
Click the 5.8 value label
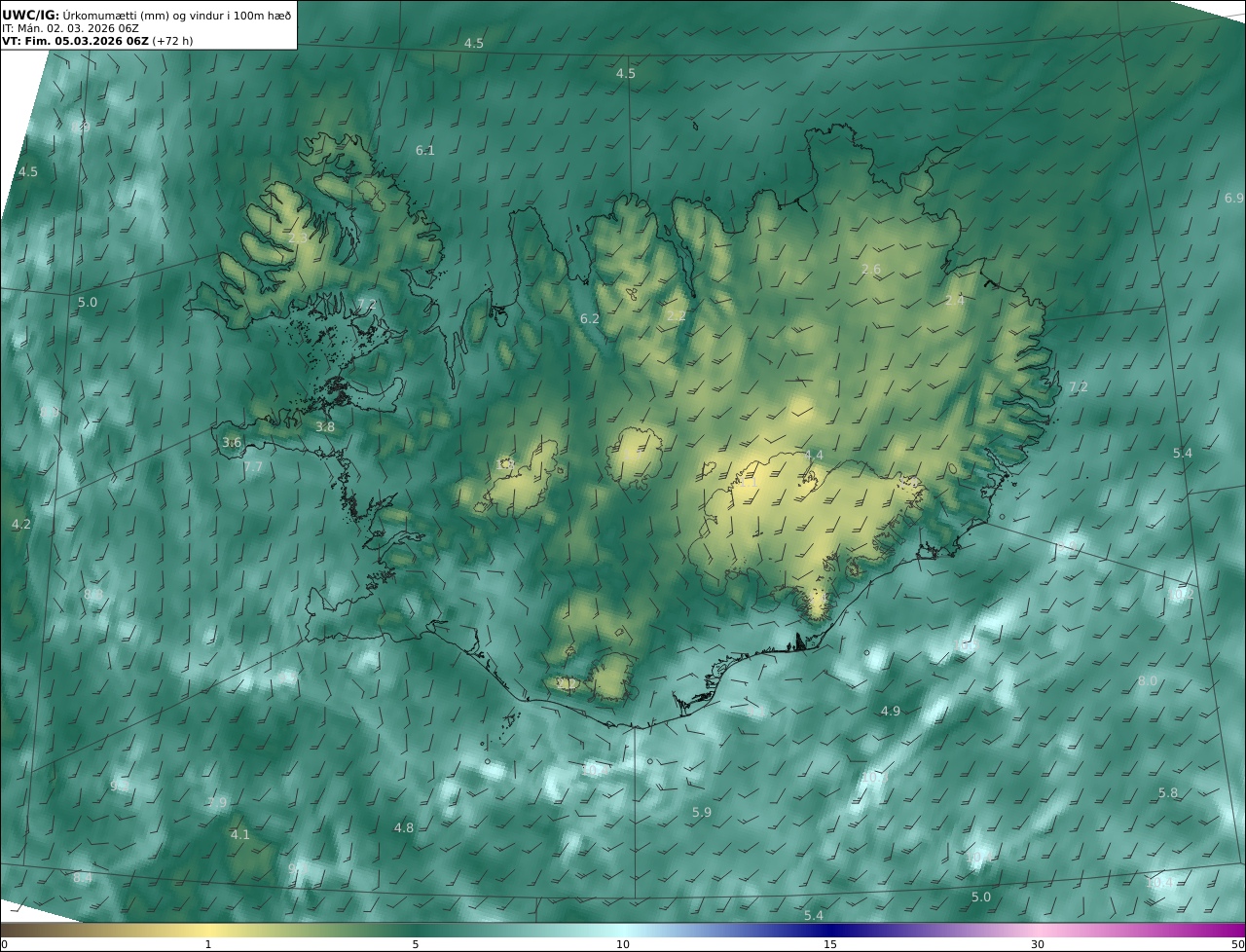point(1168,792)
